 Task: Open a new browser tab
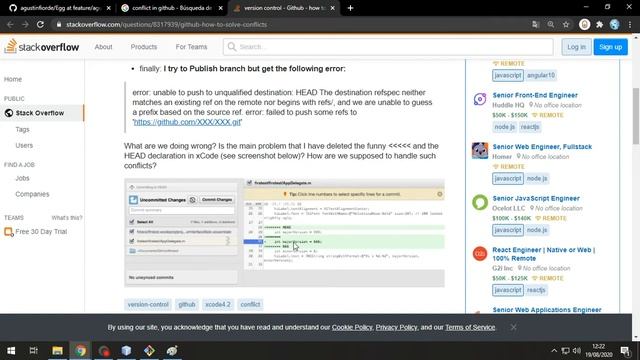pos(350,8)
